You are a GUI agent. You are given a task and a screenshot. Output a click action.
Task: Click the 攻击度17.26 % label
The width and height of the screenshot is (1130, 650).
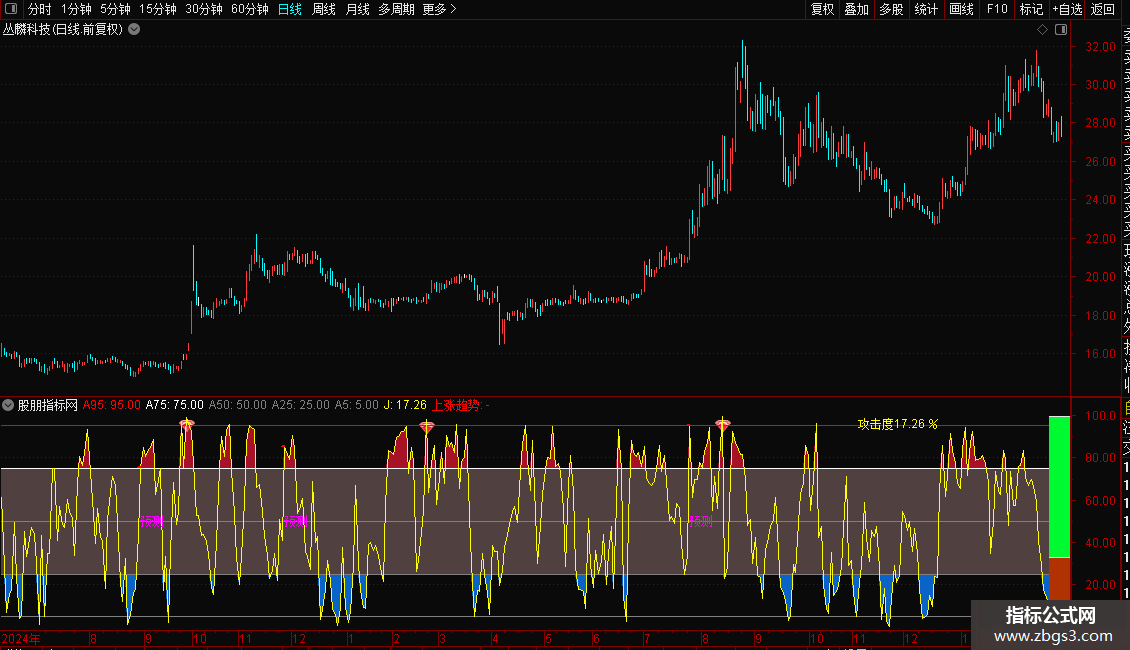pos(897,424)
